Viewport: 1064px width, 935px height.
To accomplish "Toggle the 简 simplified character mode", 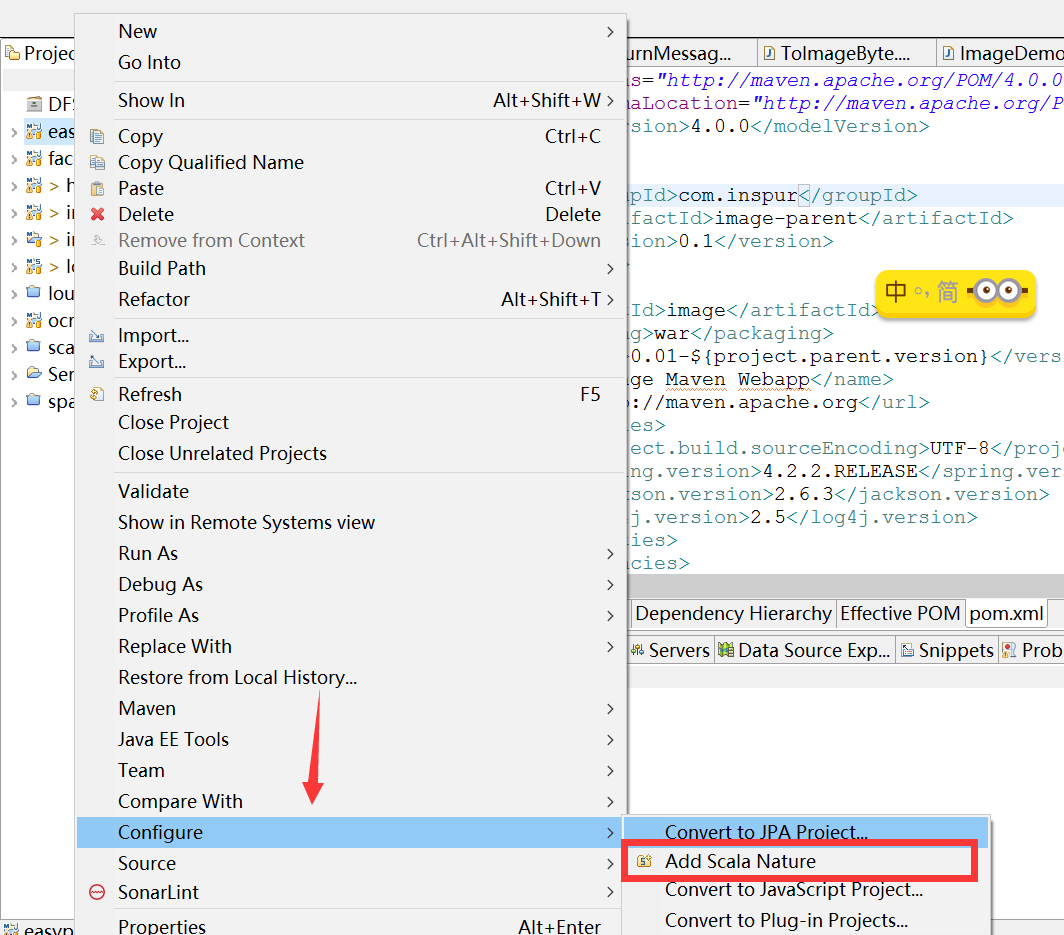I will pos(947,292).
